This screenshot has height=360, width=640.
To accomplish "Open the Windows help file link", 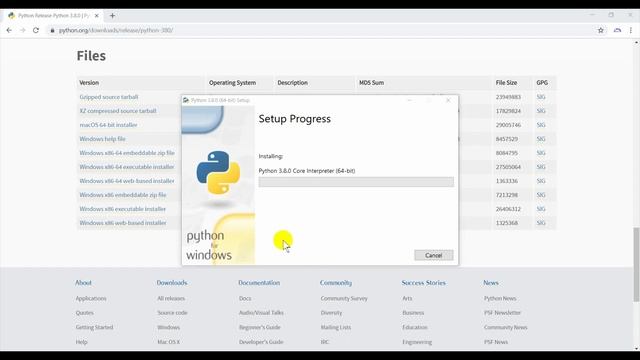I will pyautogui.click(x=102, y=139).
